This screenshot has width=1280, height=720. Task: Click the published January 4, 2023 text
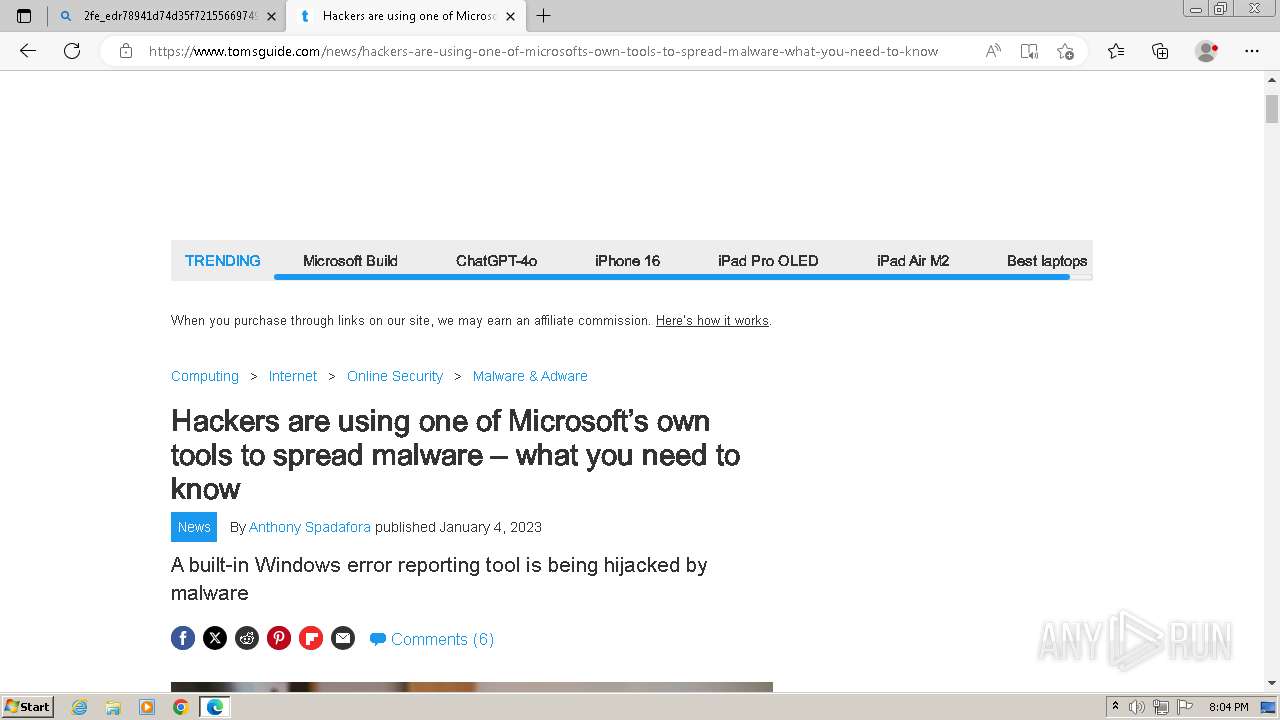pos(458,527)
